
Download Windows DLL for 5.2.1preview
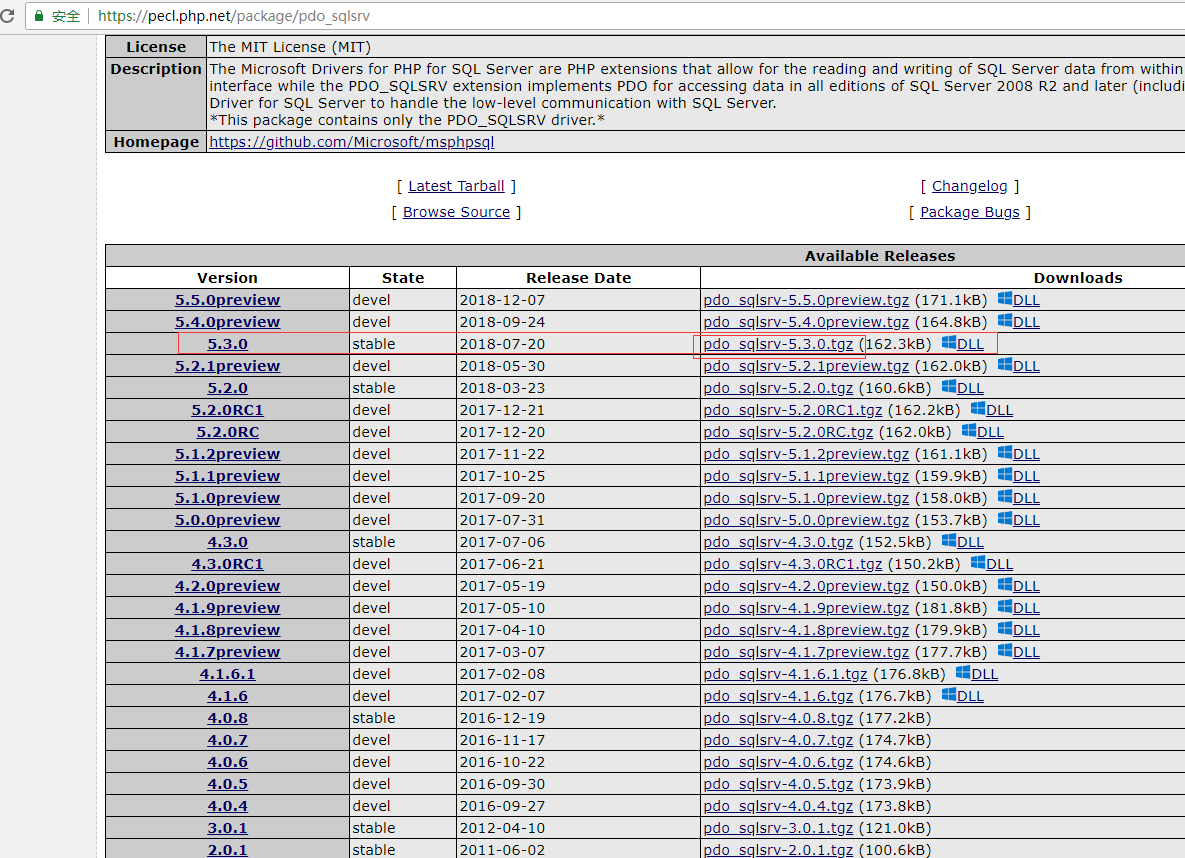1018,365
